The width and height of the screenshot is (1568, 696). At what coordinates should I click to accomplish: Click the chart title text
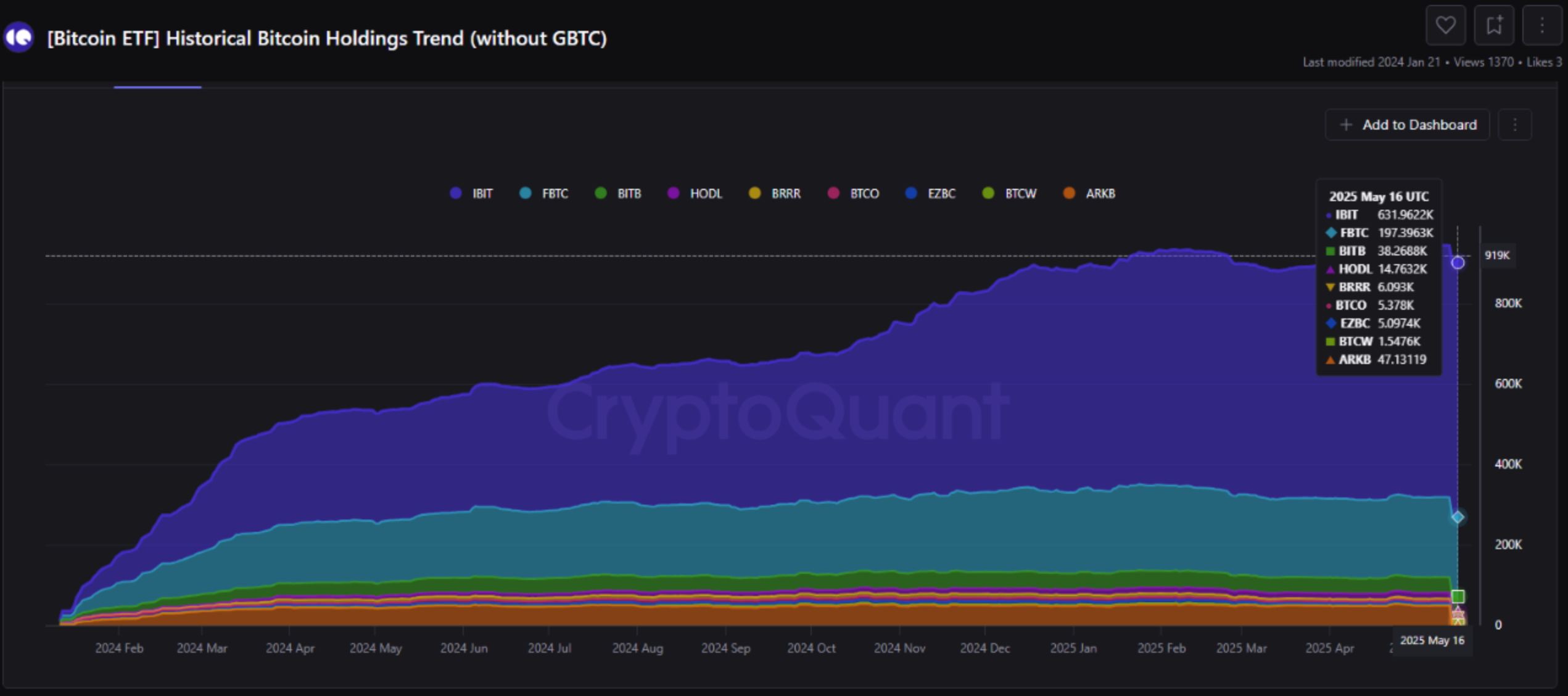pos(327,38)
